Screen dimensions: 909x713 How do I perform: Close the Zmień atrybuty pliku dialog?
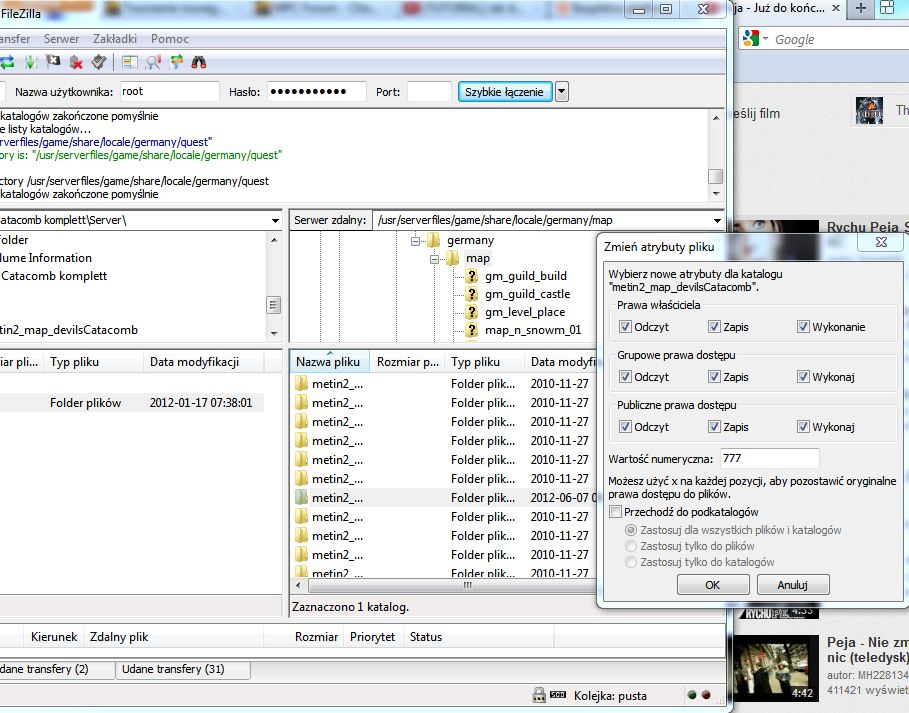click(882, 242)
